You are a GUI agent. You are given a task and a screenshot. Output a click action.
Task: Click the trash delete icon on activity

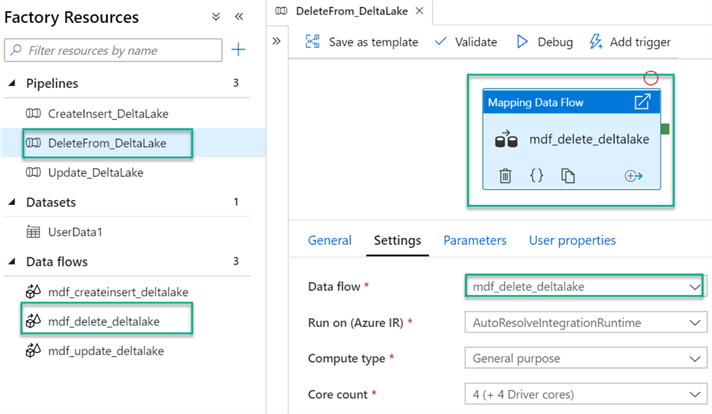click(505, 176)
